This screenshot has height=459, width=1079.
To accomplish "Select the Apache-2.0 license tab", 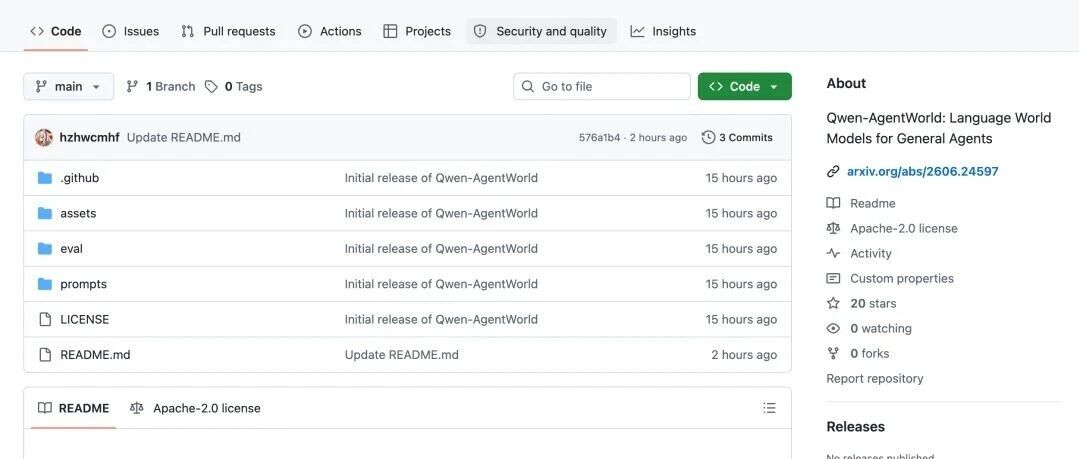I will 195,408.
